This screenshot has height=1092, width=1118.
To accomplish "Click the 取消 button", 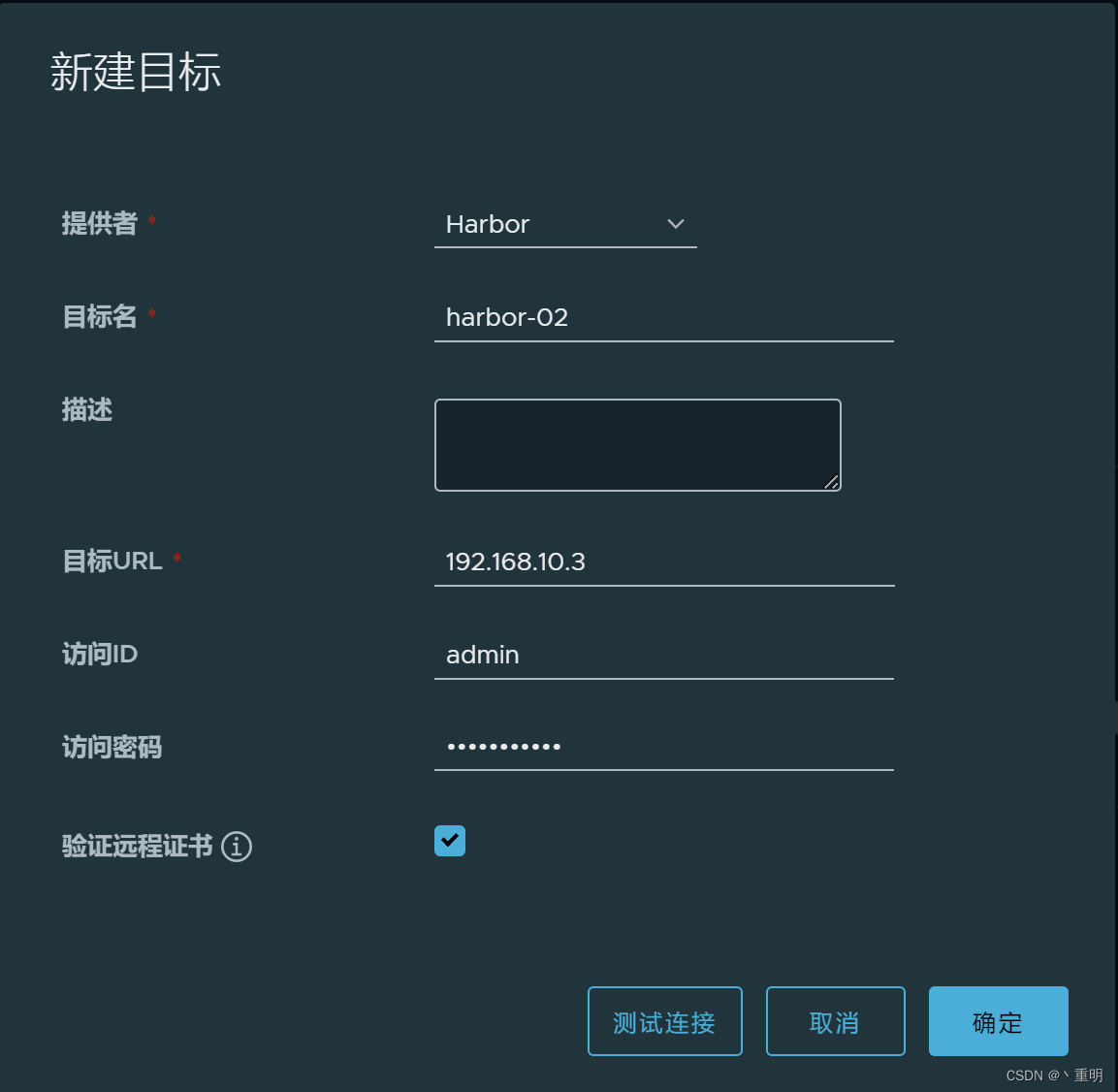I will pos(835,1021).
